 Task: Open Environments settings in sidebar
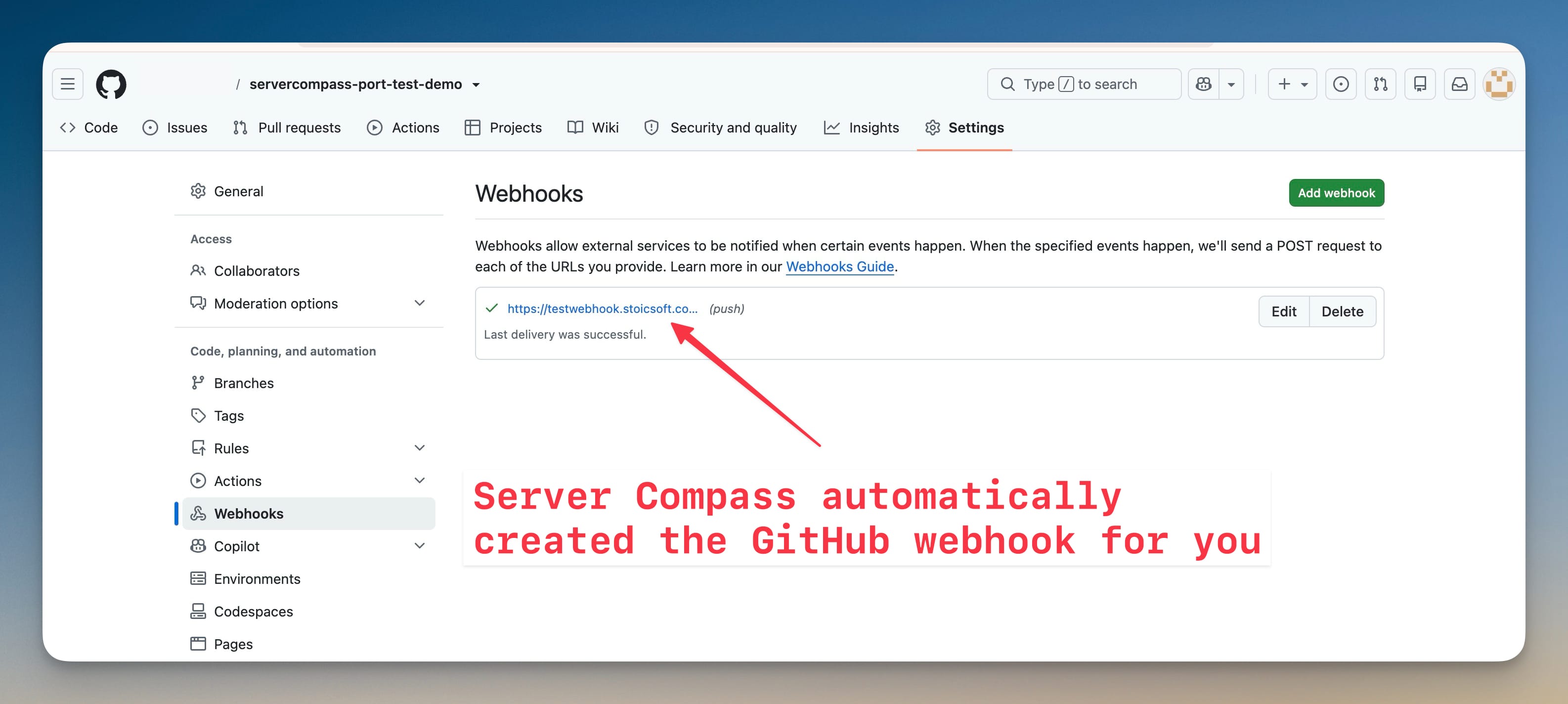pyautogui.click(x=308, y=578)
